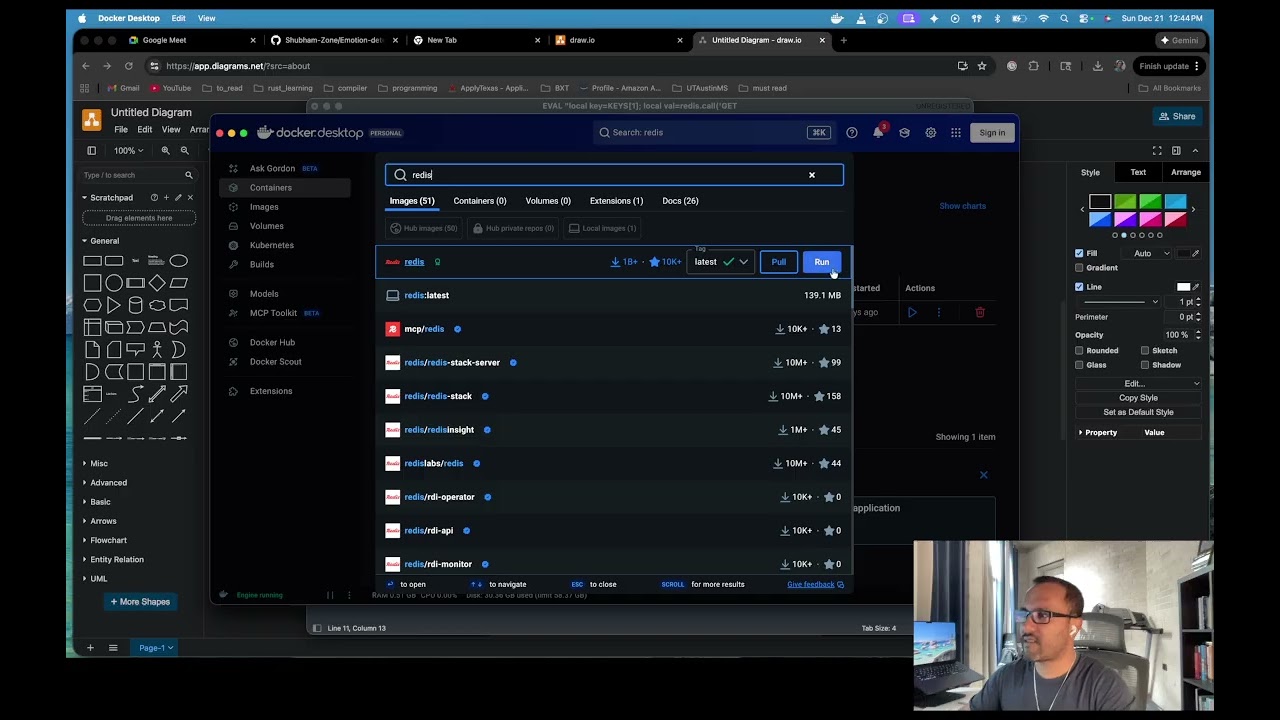
Task: Enable Sketch checkbox in draw.io
Action: (1145, 351)
